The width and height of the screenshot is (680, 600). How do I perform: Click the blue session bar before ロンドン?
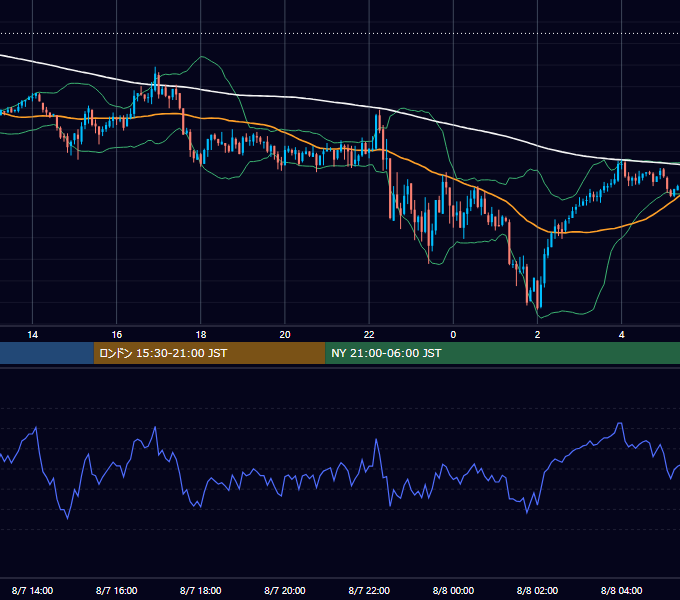tap(47, 353)
